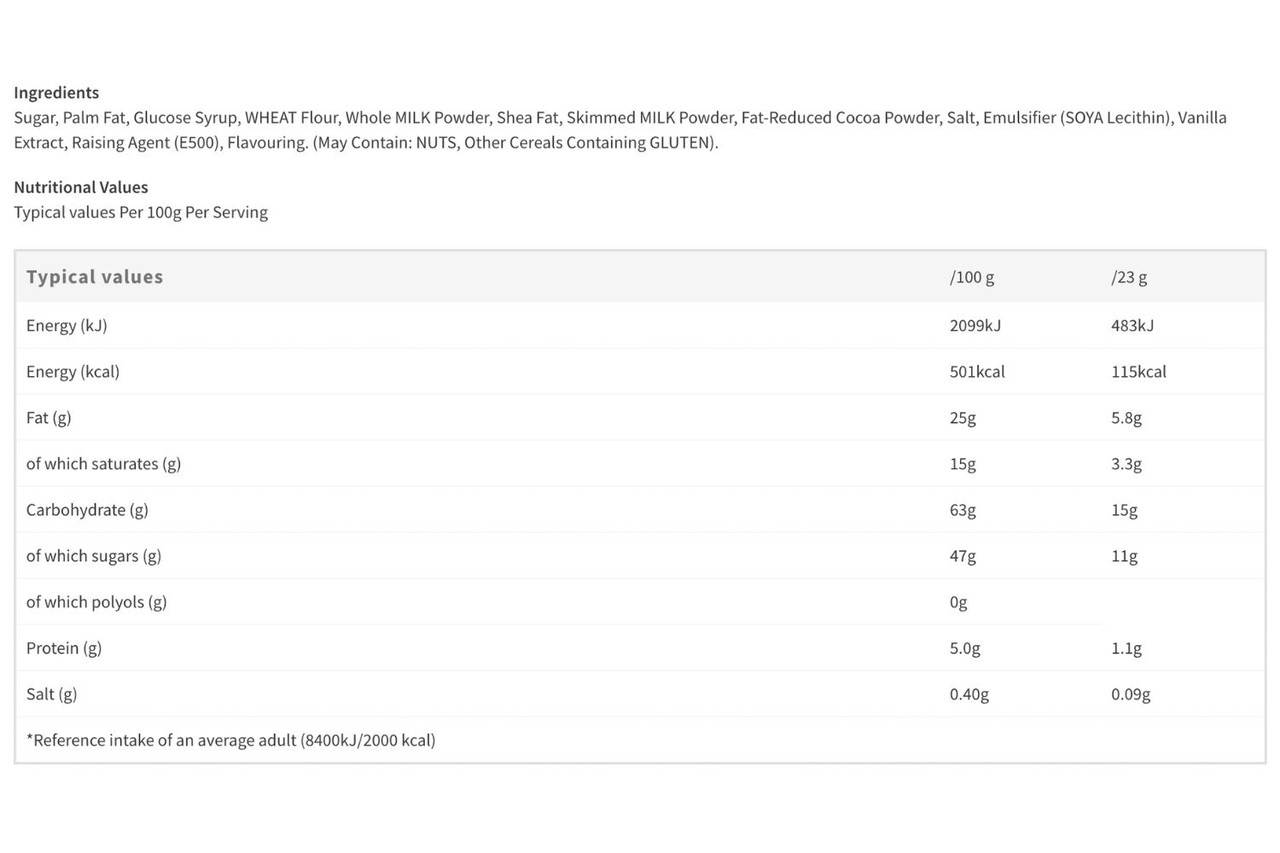The height and width of the screenshot is (853, 1280).
Task: Click the 'Typical values Per 100g Per Serving' text
Action: click(x=141, y=212)
